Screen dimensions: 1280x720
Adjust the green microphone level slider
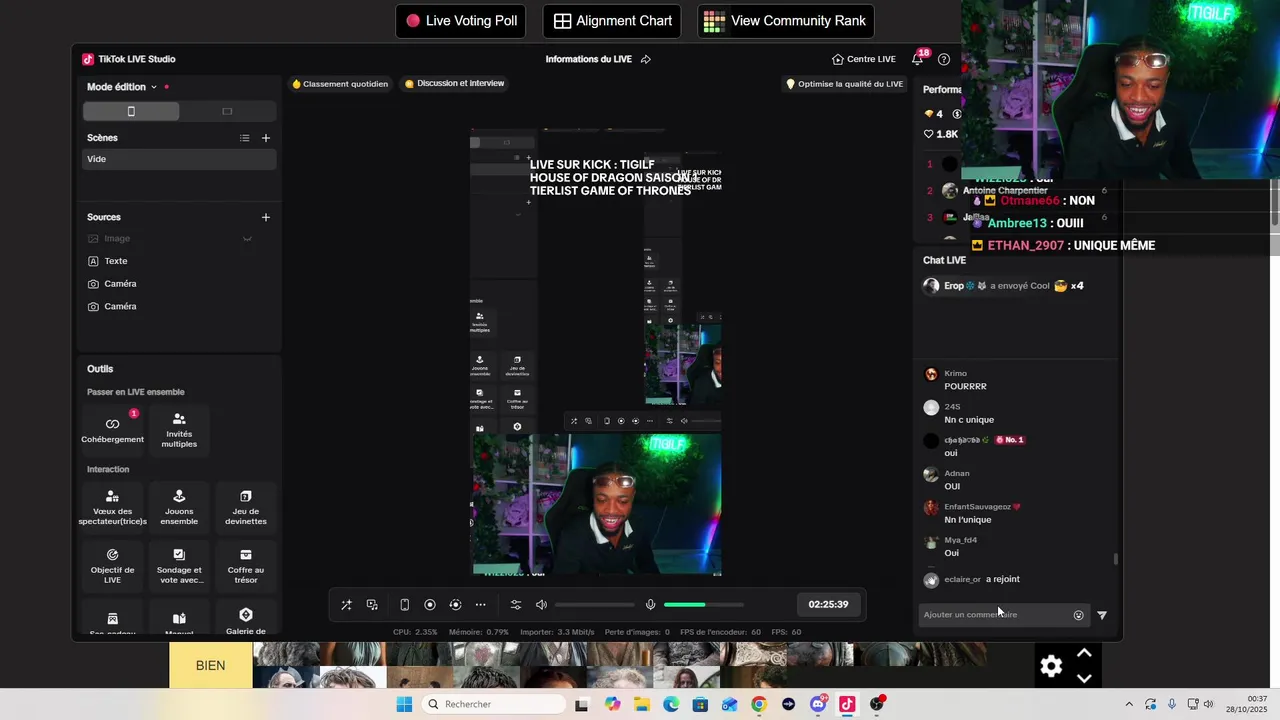tap(704, 605)
